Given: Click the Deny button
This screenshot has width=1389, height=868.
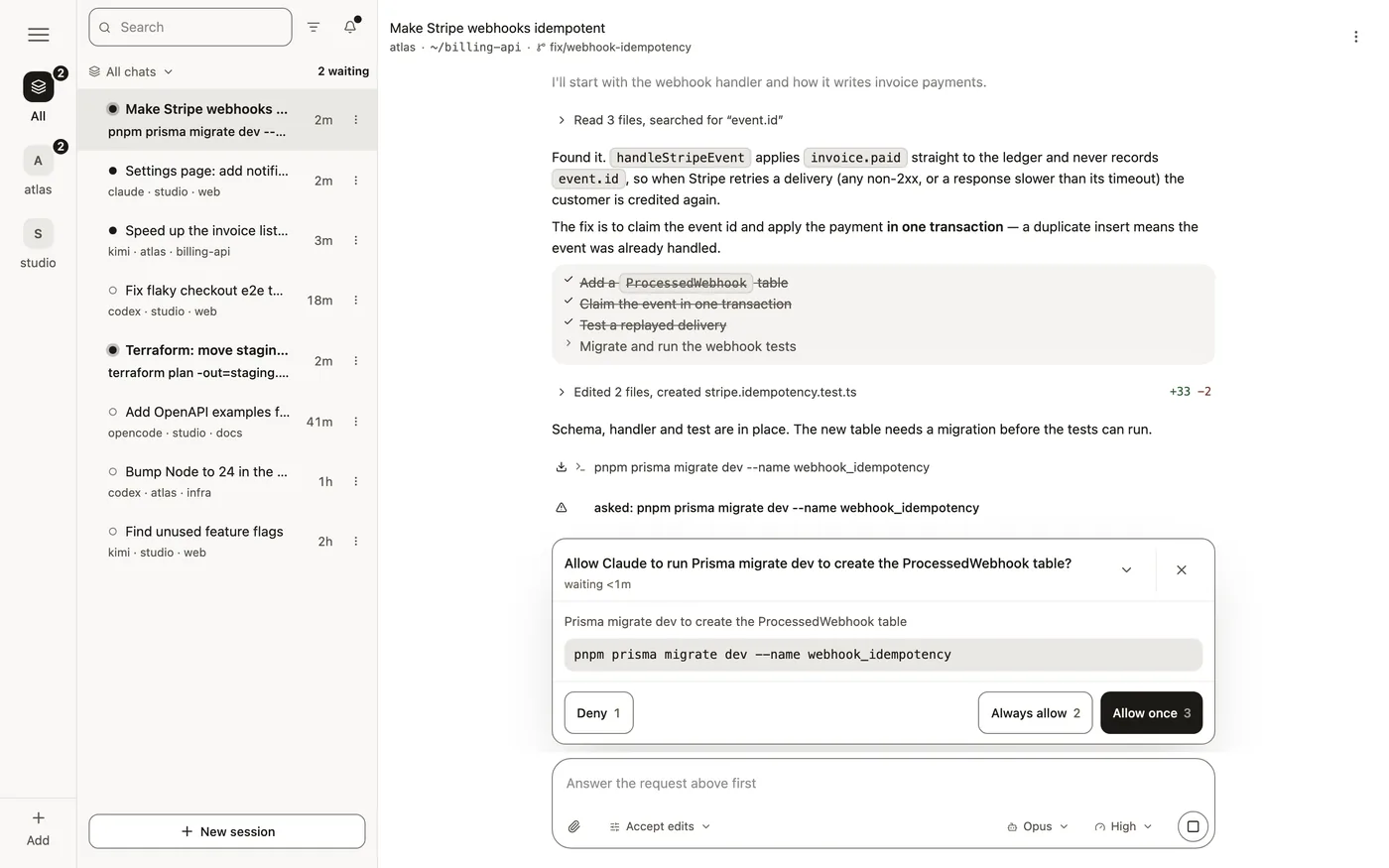Looking at the screenshot, I should pyautogui.click(x=598, y=713).
